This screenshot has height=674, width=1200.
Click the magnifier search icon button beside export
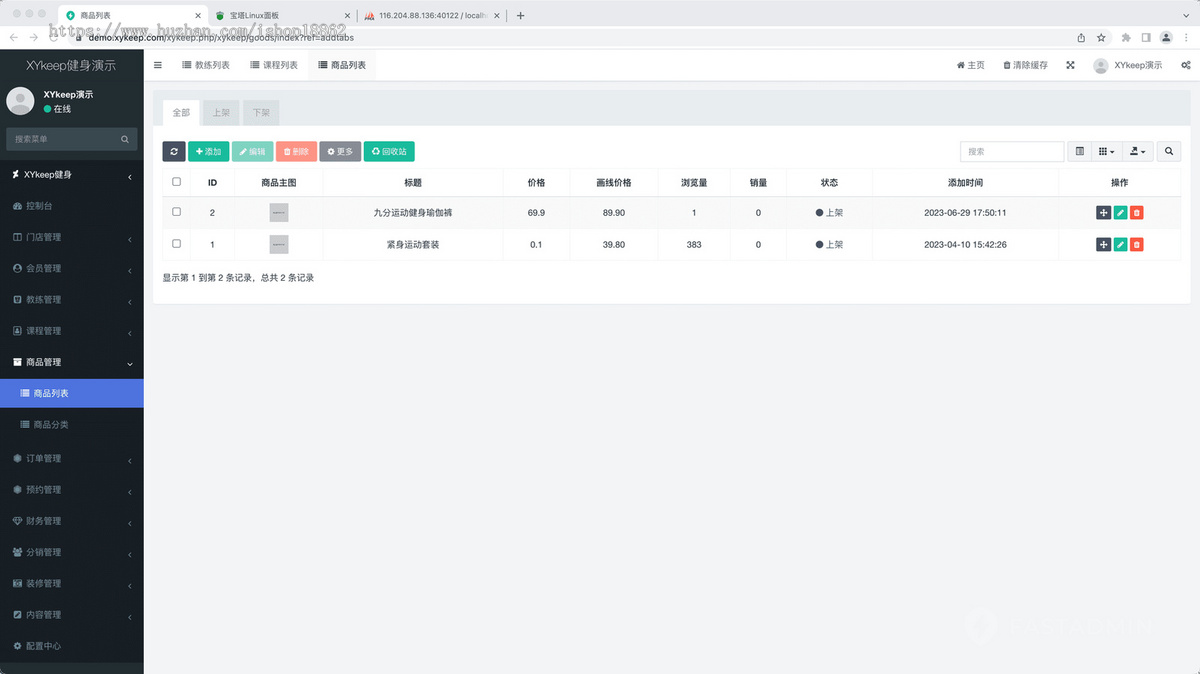click(x=1168, y=152)
